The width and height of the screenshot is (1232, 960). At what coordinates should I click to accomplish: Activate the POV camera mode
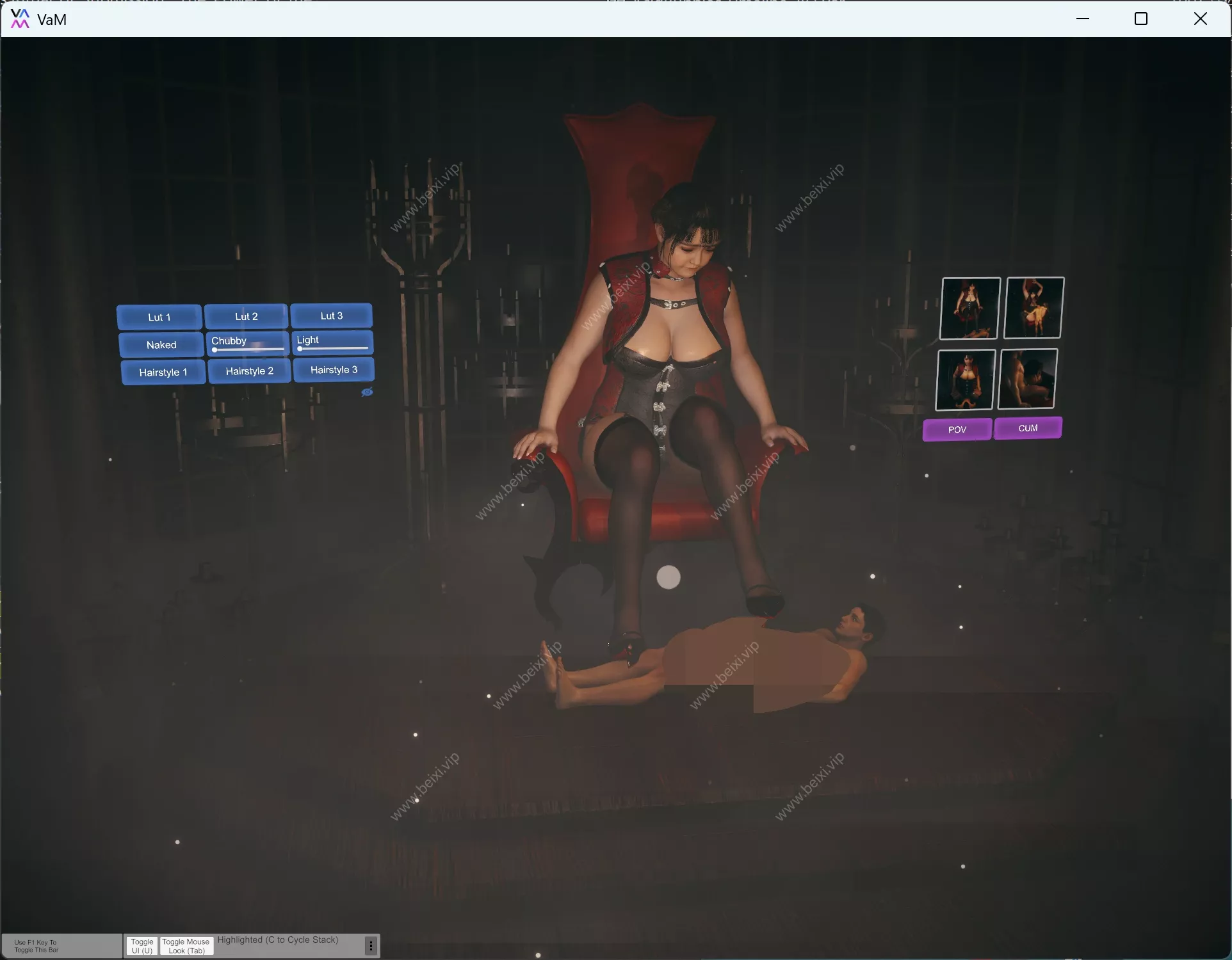click(x=956, y=429)
